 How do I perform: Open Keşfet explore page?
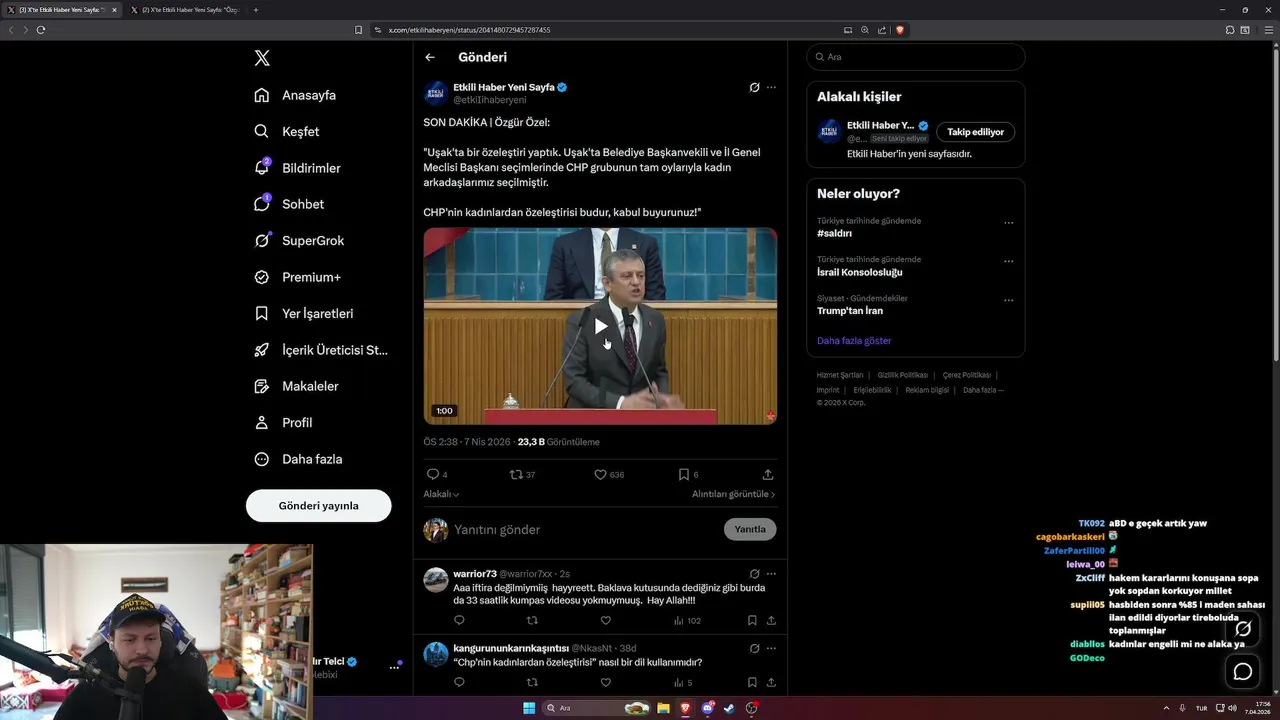tap(287, 131)
